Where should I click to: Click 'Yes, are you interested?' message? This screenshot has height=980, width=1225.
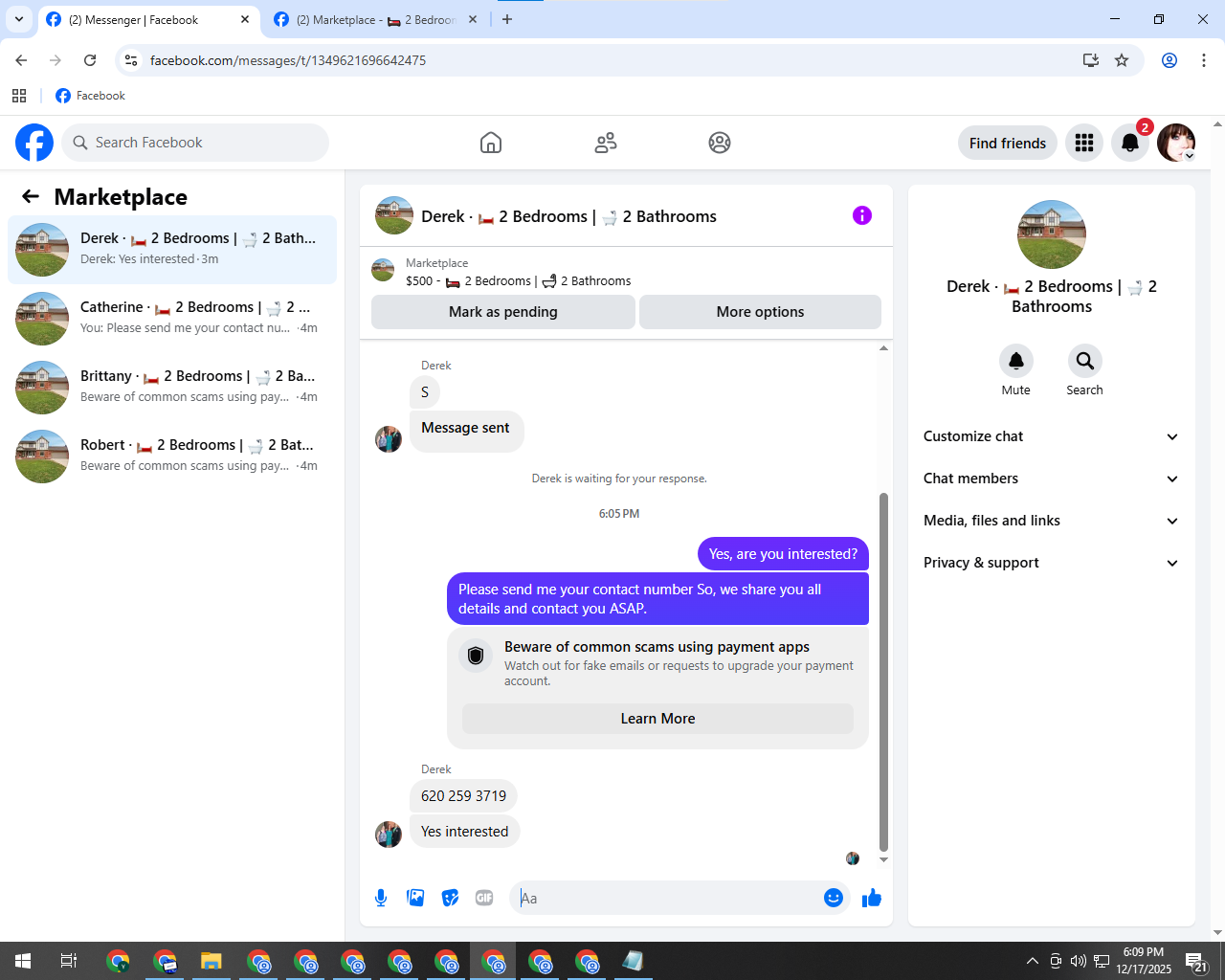point(783,554)
